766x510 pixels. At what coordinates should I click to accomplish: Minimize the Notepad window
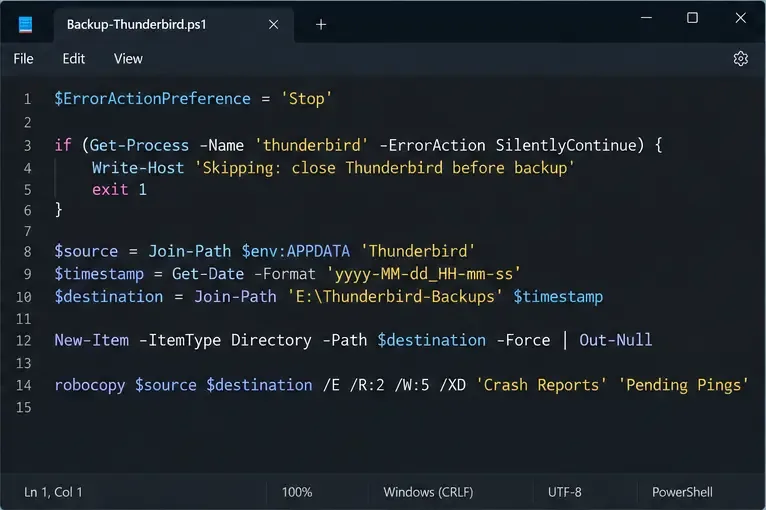[646, 18]
